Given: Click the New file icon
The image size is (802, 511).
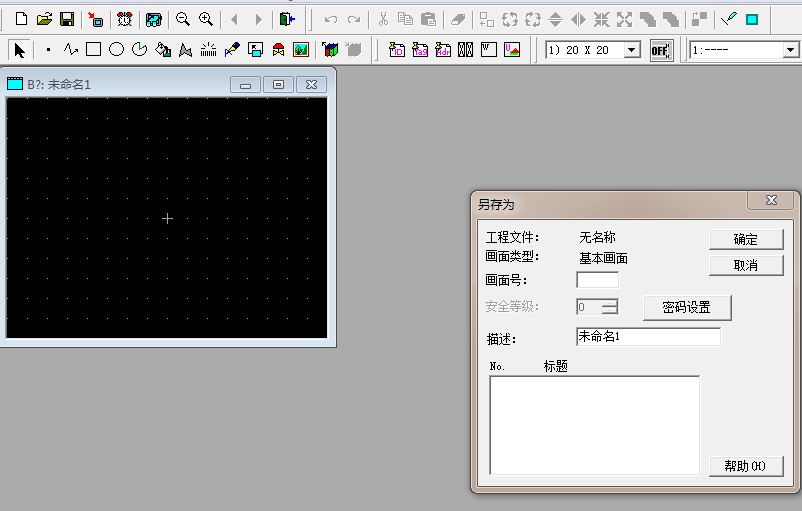Looking at the screenshot, I should [x=21, y=19].
